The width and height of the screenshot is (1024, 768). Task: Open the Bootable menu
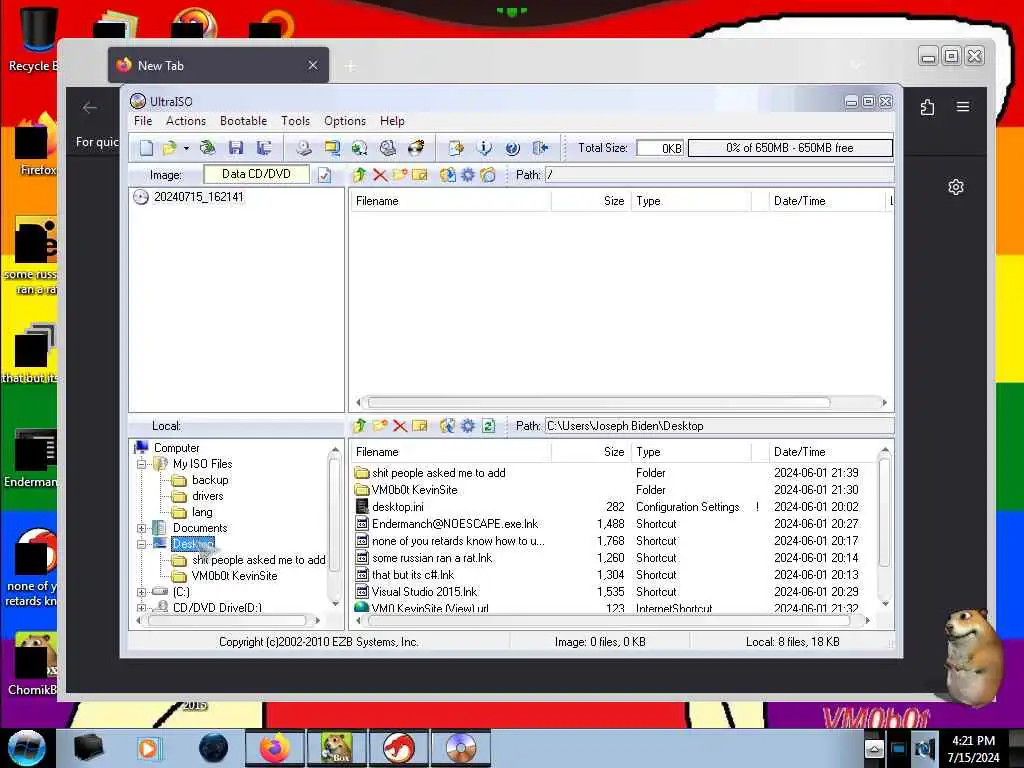click(244, 121)
